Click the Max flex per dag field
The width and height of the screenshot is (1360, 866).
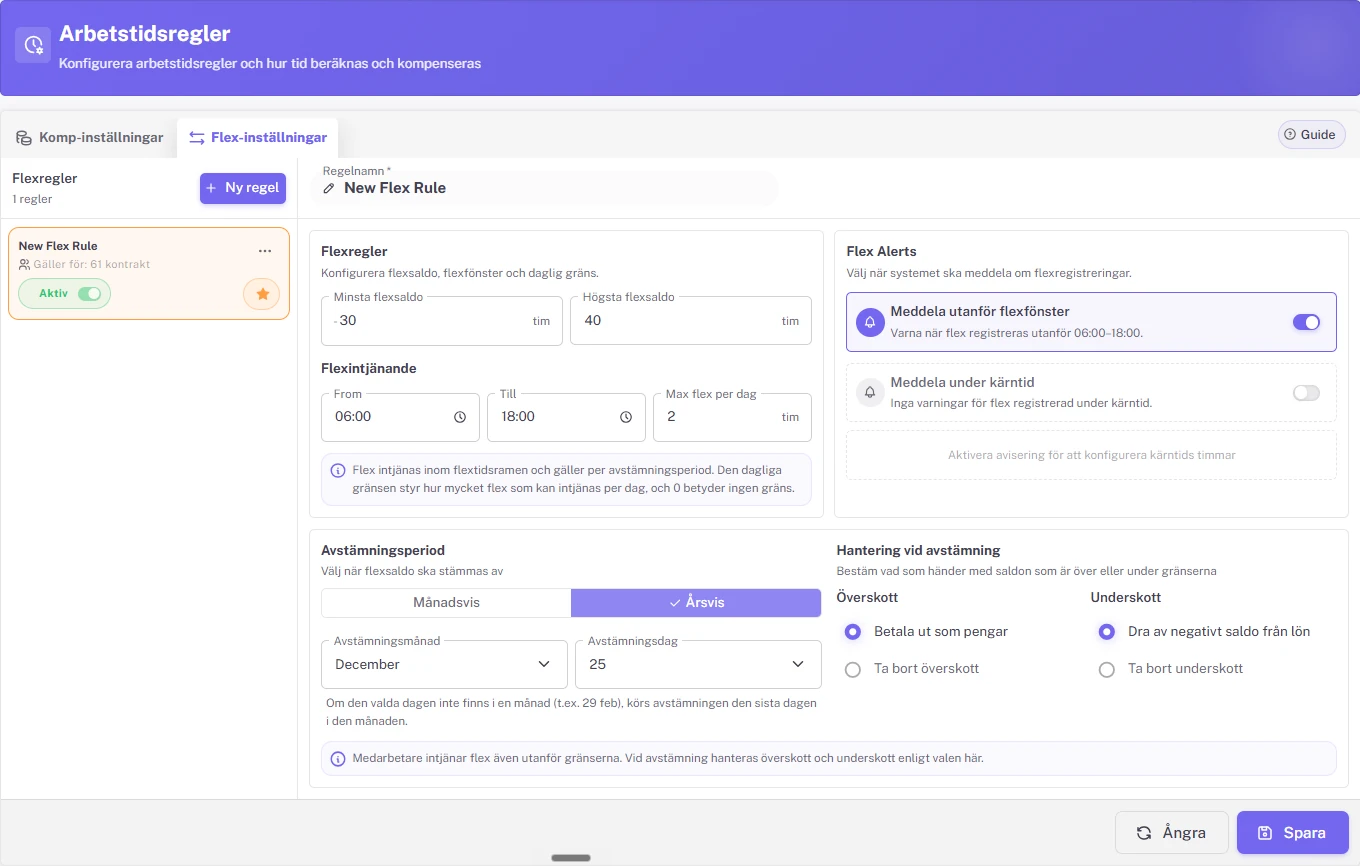(732, 417)
